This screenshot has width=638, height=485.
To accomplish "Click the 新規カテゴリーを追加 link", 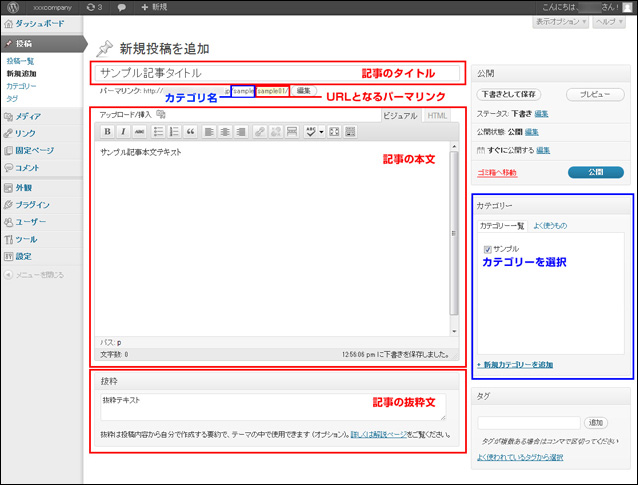I will point(515,364).
